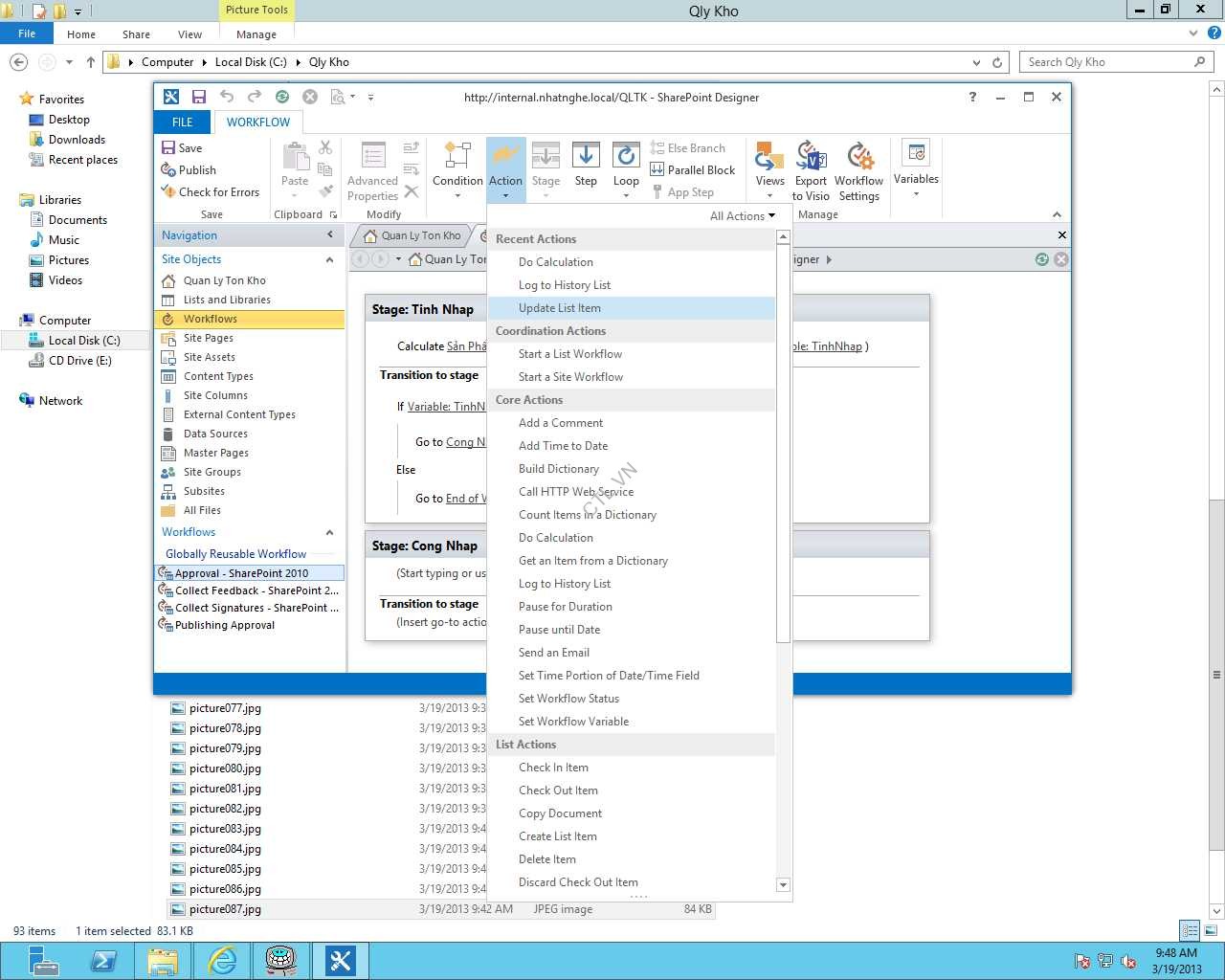Collapse the Workflows navigation section
This screenshot has width=1225, height=980.
pos(329,532)
